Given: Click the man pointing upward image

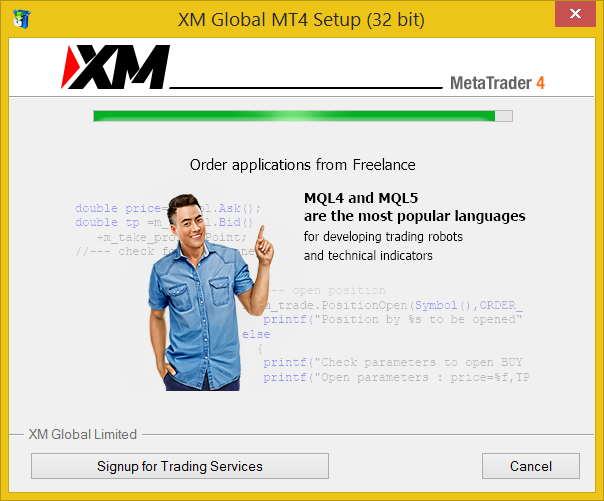Looking at the screenshot, I should point(211,293).
